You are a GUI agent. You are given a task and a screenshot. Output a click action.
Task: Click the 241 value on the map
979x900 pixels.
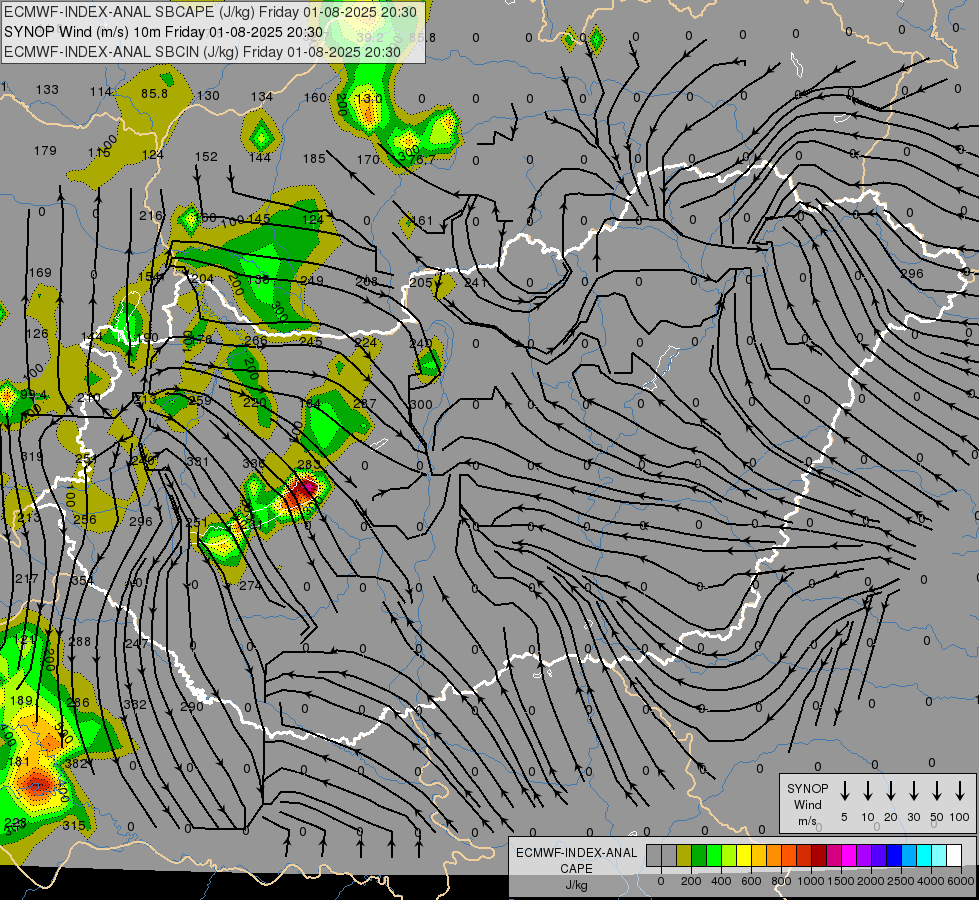coord(476,282)
